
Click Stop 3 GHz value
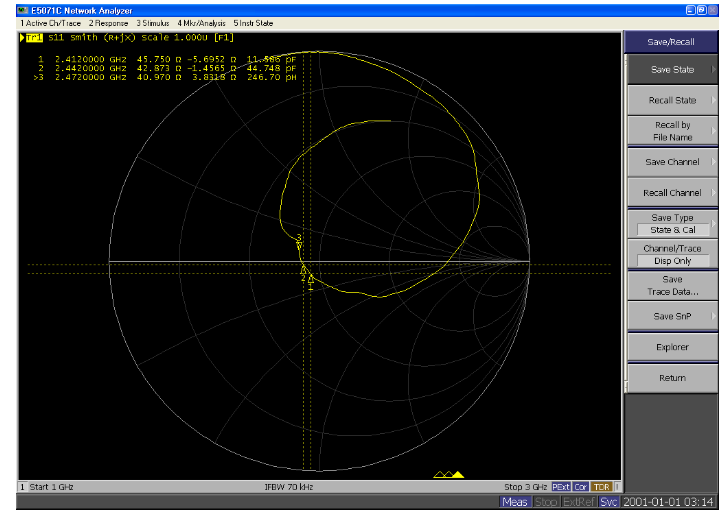(525, 487)
